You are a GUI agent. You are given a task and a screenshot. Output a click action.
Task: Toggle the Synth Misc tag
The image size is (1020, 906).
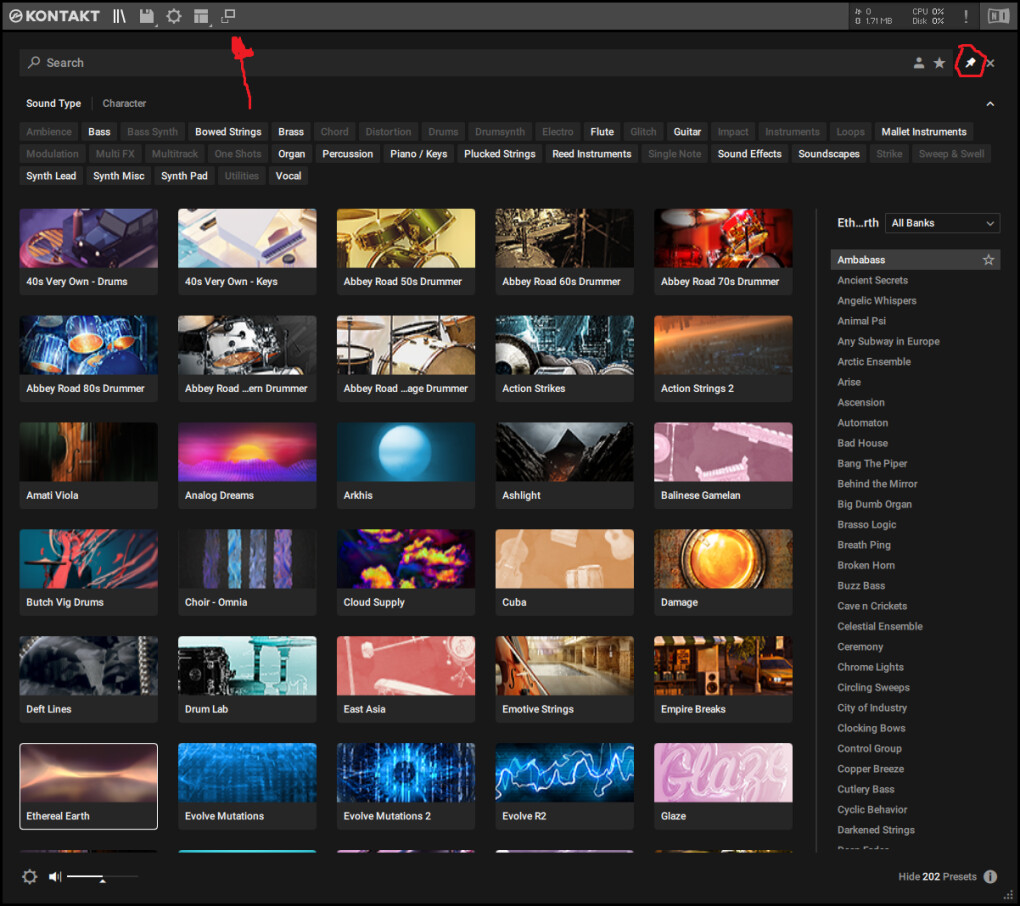tap(118, 176)
